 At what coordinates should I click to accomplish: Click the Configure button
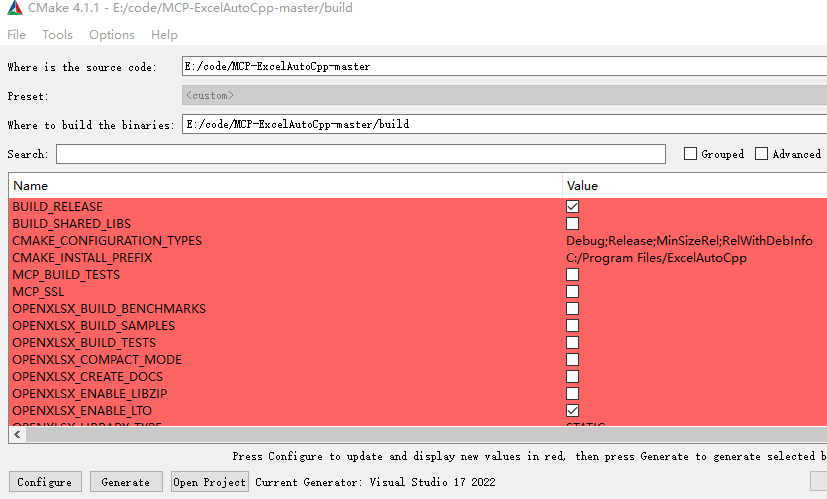[45, 482]
